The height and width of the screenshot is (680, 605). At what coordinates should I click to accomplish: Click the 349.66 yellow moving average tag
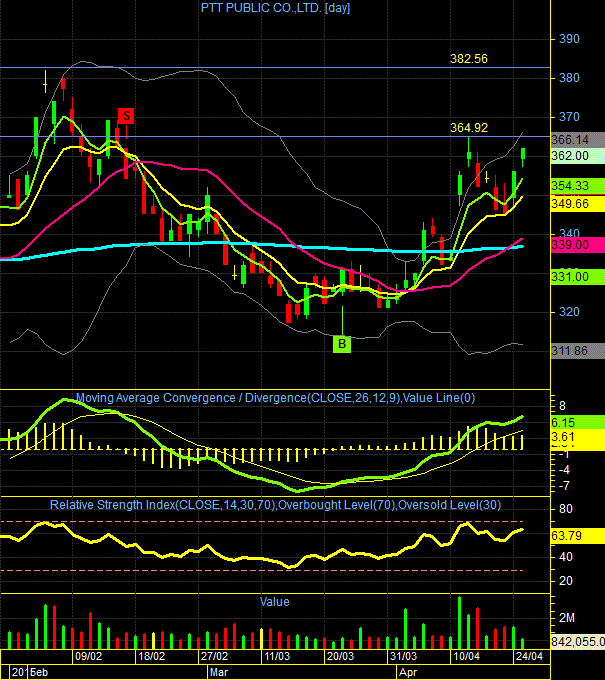(x=578, y=203)
